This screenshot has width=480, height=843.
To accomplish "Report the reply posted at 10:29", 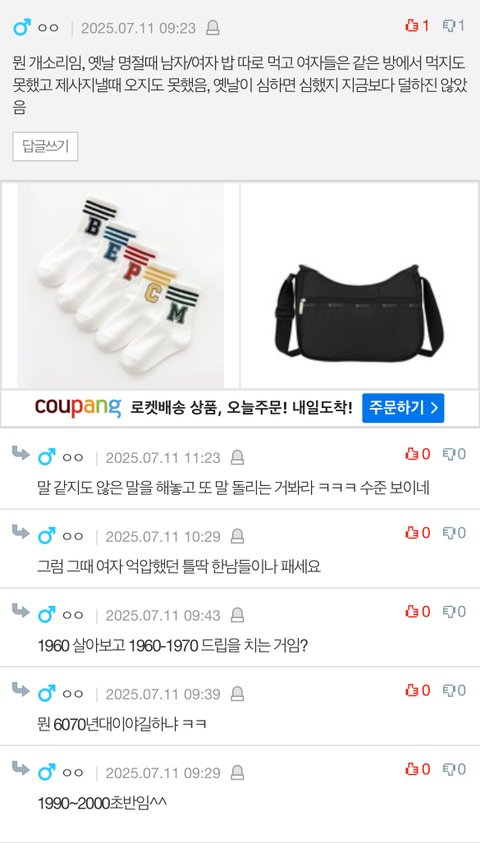I will click(x=237, y=537).
